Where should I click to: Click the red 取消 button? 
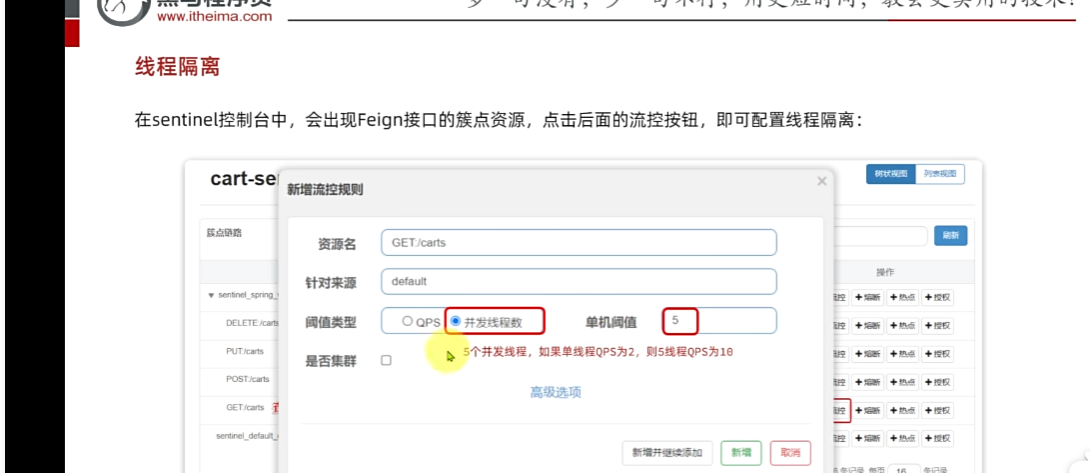pyautogui.click(x=790, y=453)
